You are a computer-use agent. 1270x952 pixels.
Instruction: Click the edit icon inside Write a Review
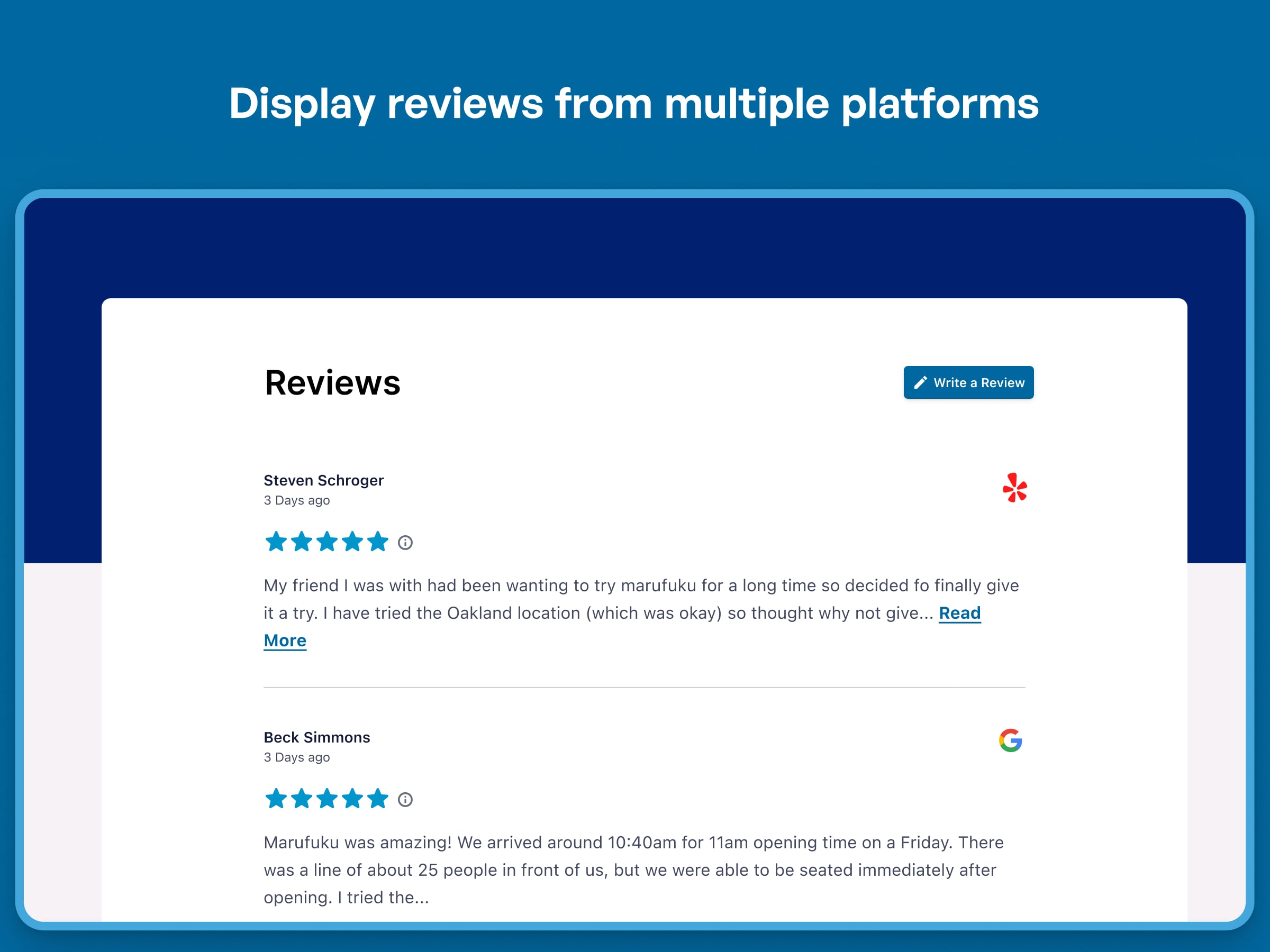920,382
